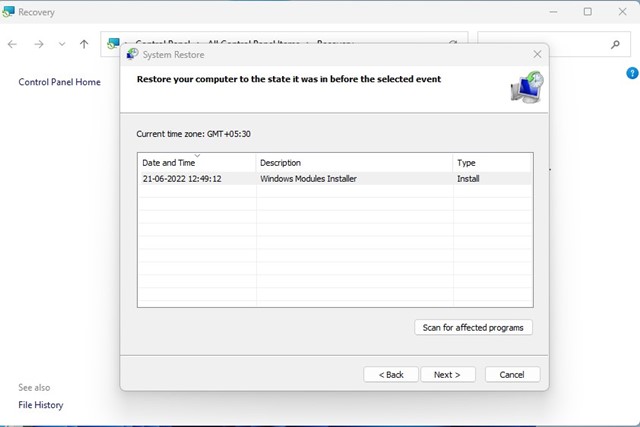Go up one level with the up arrow
Screen dimensions: 640x427
pyautogui.click(x=84, y=45)
